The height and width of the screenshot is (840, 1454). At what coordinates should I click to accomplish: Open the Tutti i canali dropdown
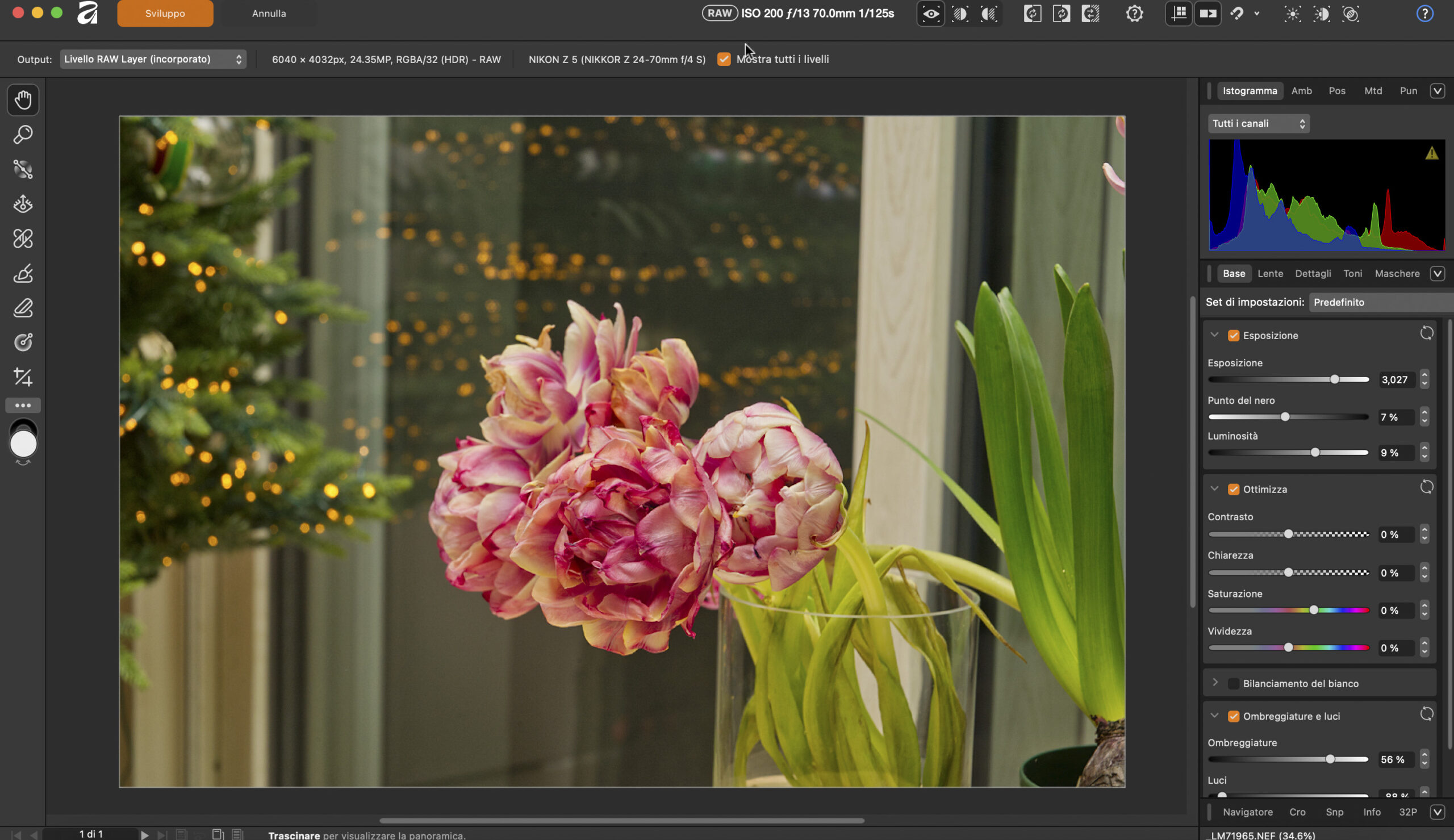[1259, 123]
